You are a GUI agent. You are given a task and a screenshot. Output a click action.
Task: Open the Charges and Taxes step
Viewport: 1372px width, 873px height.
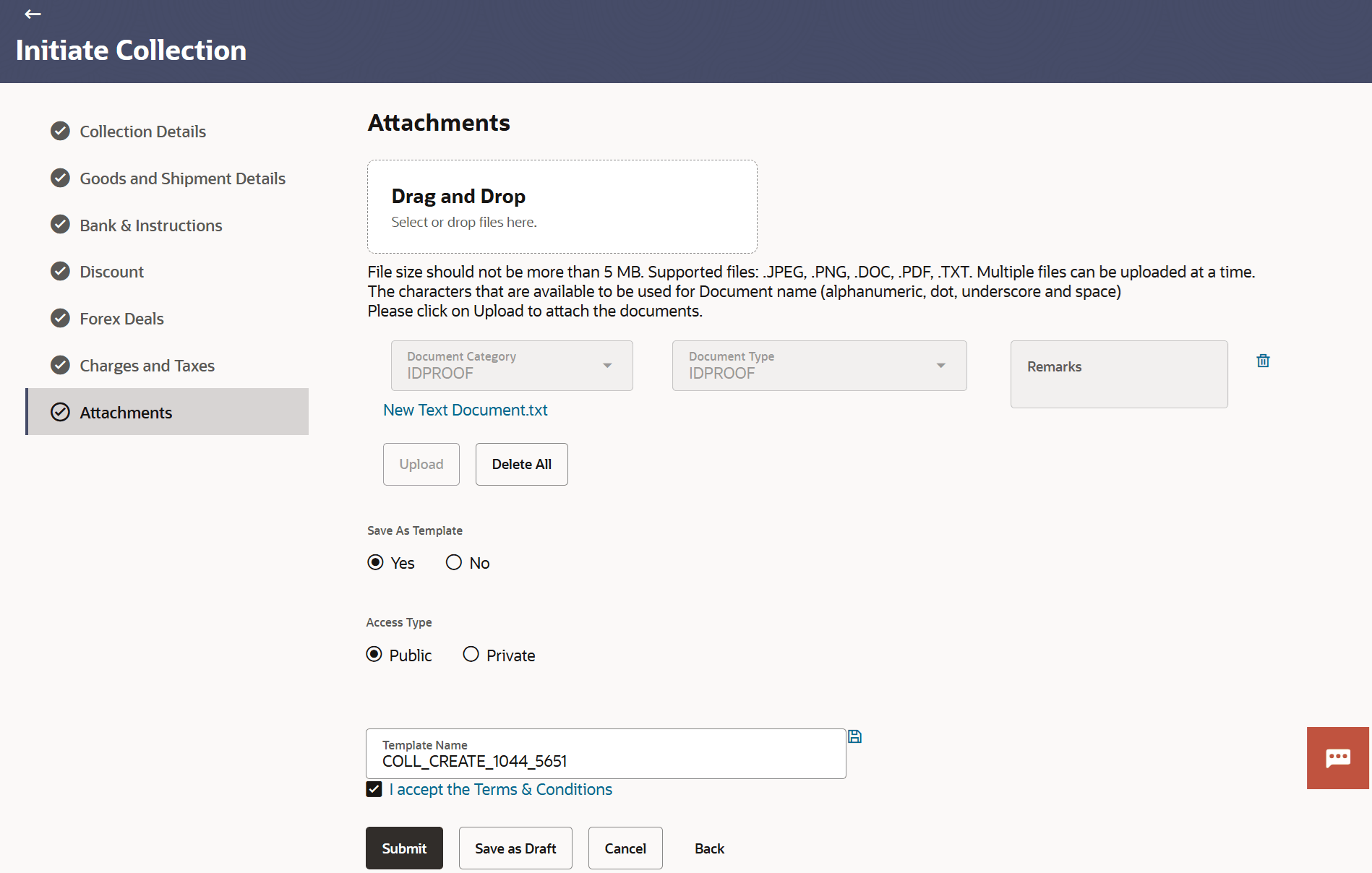coord(147,366)
